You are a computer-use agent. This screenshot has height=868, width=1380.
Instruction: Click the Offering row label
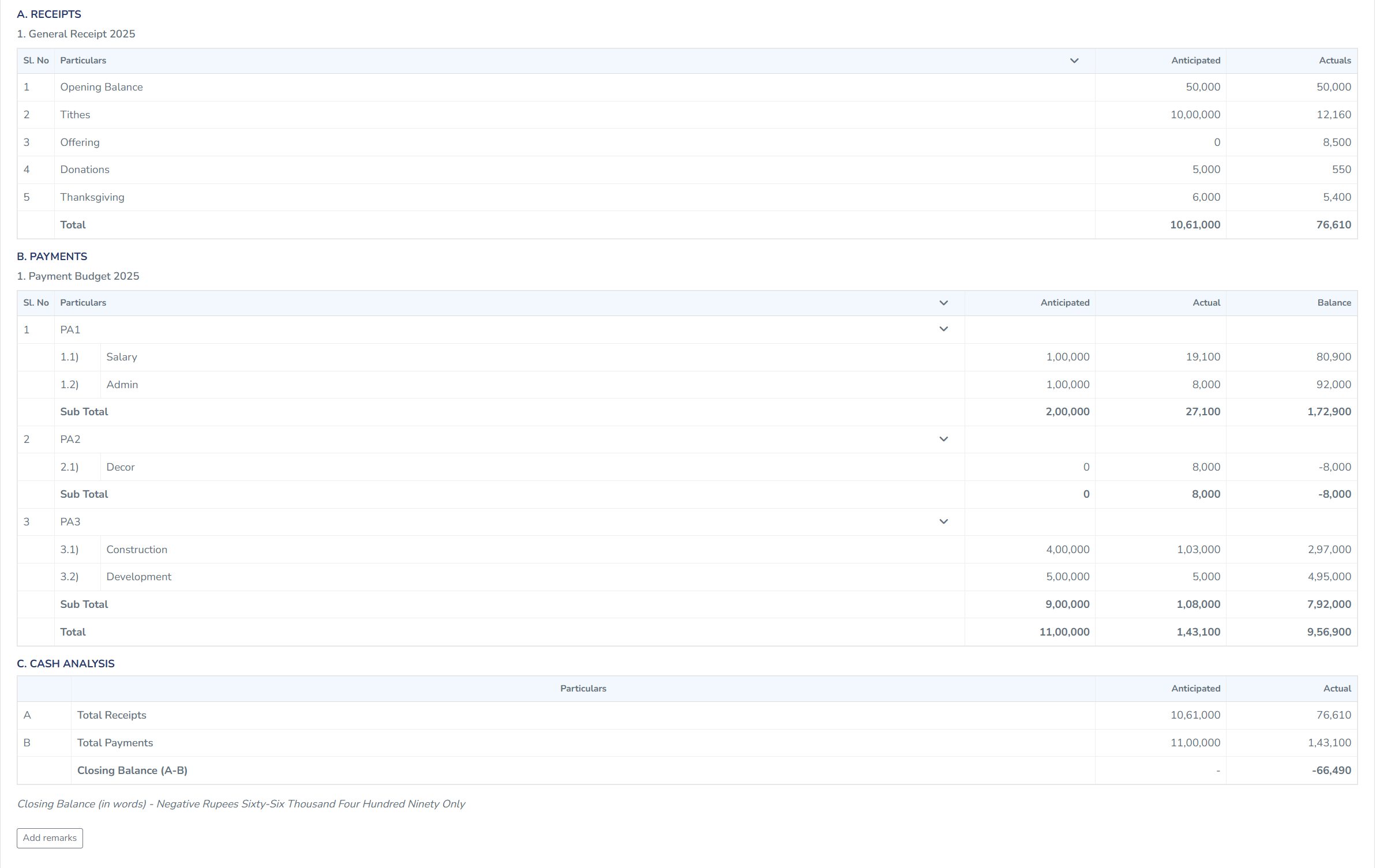coord(80,142)
